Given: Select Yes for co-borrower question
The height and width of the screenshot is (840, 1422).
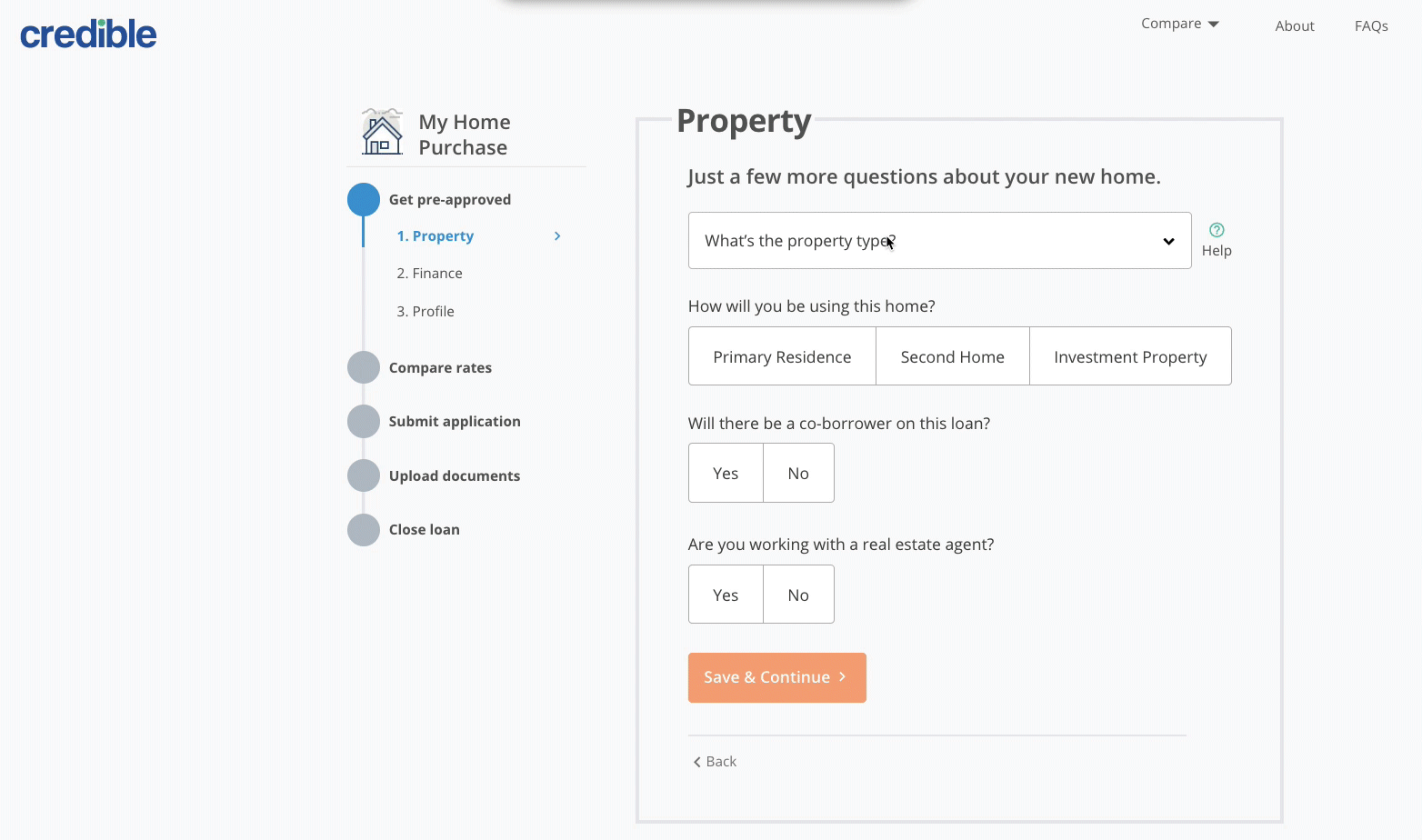Looking at the screenshot, I should coord(726,473).
